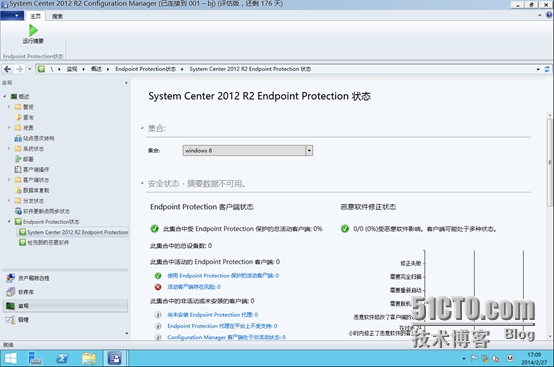554x367 pixels.
Task: Switch to the Search (搜索) ribbon tab
Action: pyautogui.click(x=57, y=16)
